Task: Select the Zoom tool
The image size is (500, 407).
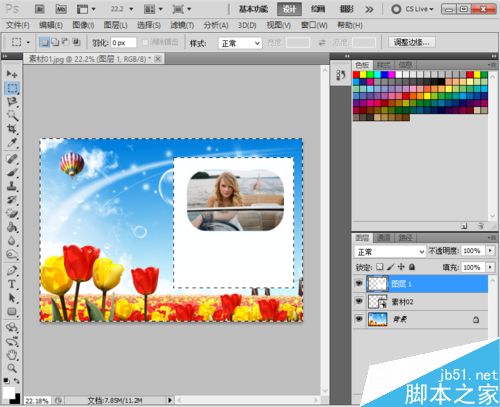Action: (12, 368)
